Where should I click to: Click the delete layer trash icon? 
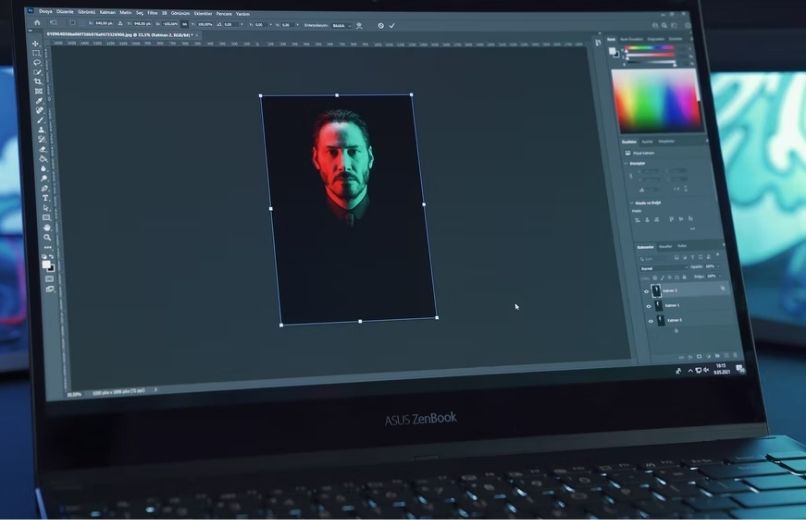click(735, 356)
